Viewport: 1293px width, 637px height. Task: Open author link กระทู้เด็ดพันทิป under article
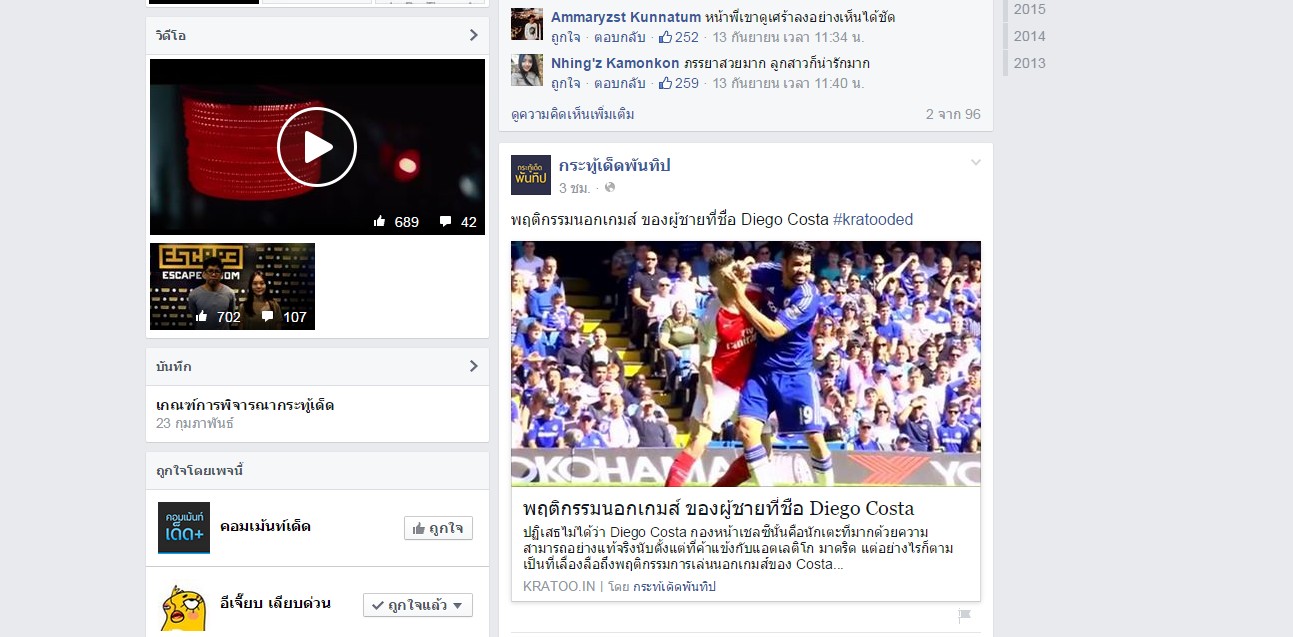pos(675,587)
